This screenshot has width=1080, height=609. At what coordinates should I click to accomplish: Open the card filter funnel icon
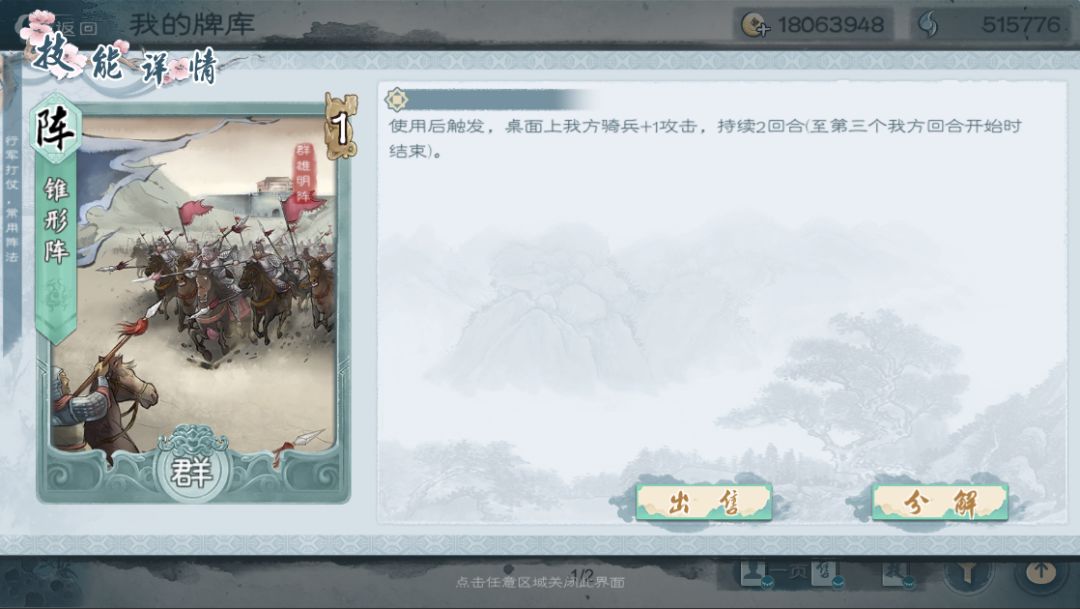(x=968, y=572)
